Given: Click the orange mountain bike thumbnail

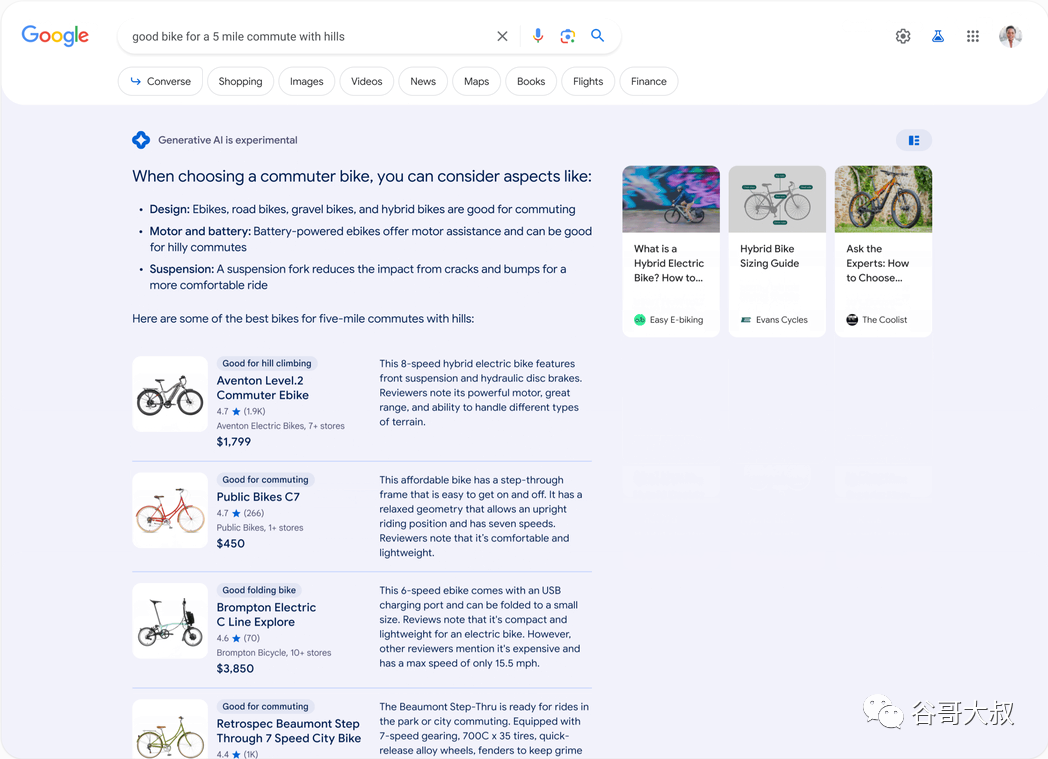Looking at the screenshot, I should click(883, 199).
